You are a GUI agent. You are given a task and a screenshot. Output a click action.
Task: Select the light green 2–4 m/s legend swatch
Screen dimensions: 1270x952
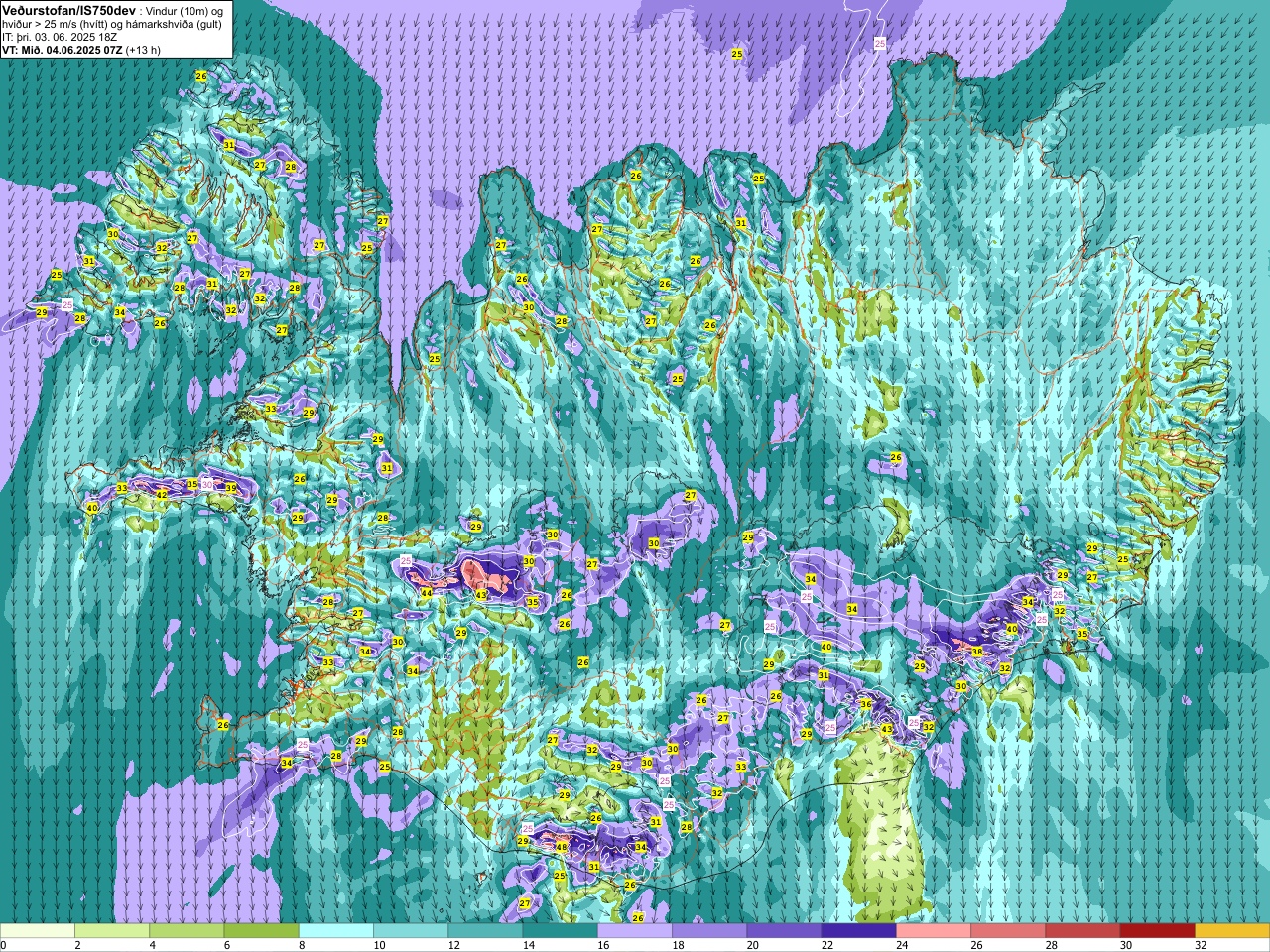[112, 931]
